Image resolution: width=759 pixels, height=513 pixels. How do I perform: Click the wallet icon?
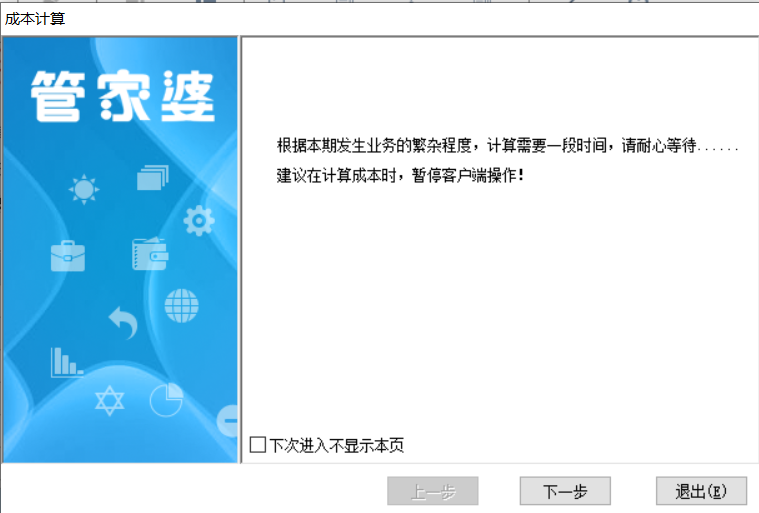[150, 254]
